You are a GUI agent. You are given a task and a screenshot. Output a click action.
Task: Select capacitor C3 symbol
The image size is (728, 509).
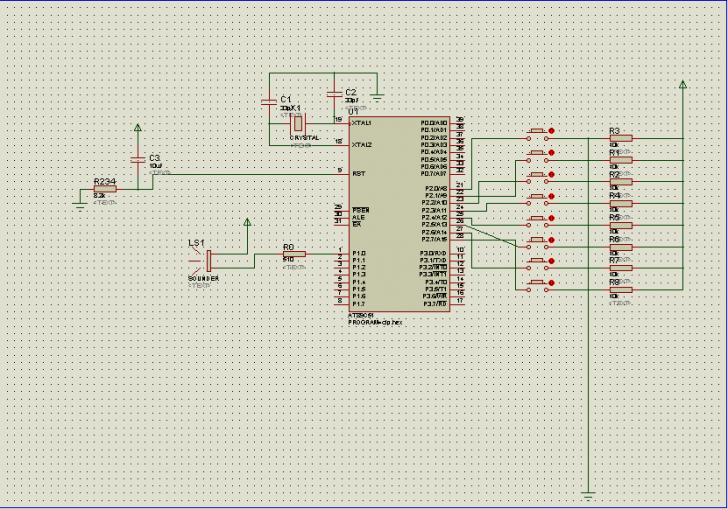pos(138,160)
